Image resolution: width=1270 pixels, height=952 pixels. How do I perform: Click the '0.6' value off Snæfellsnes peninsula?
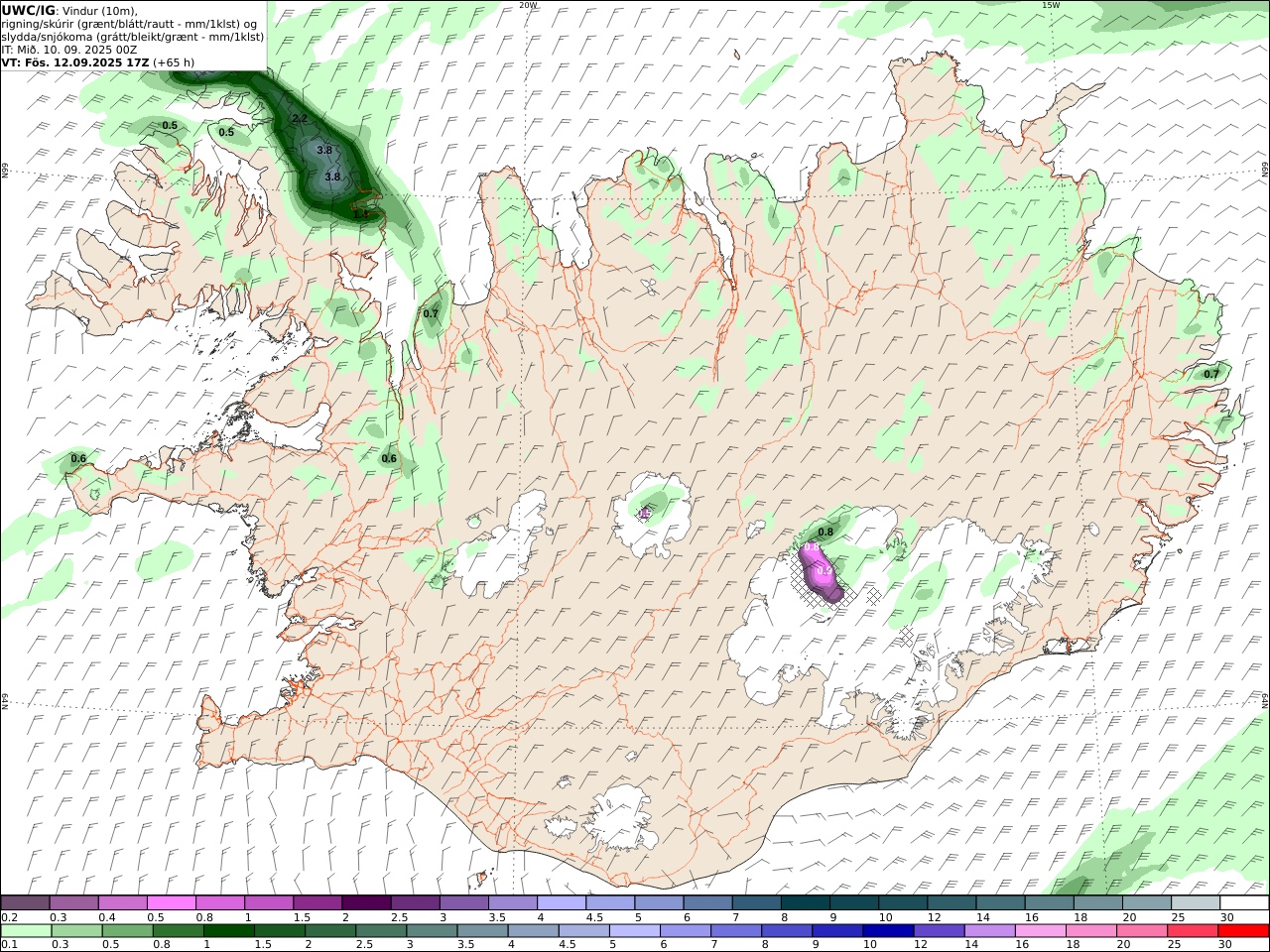(x=78, y=458)
